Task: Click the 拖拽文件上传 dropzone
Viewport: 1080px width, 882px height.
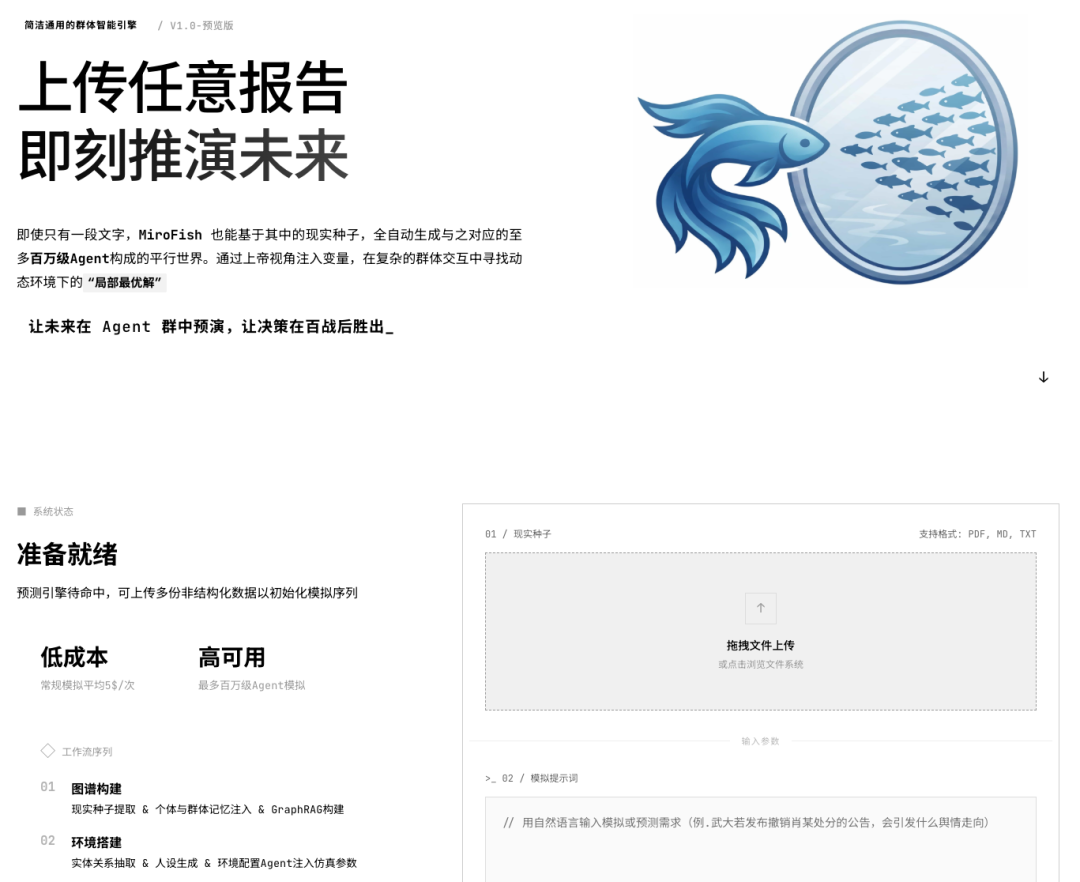Action: click(x=761, y=630)
